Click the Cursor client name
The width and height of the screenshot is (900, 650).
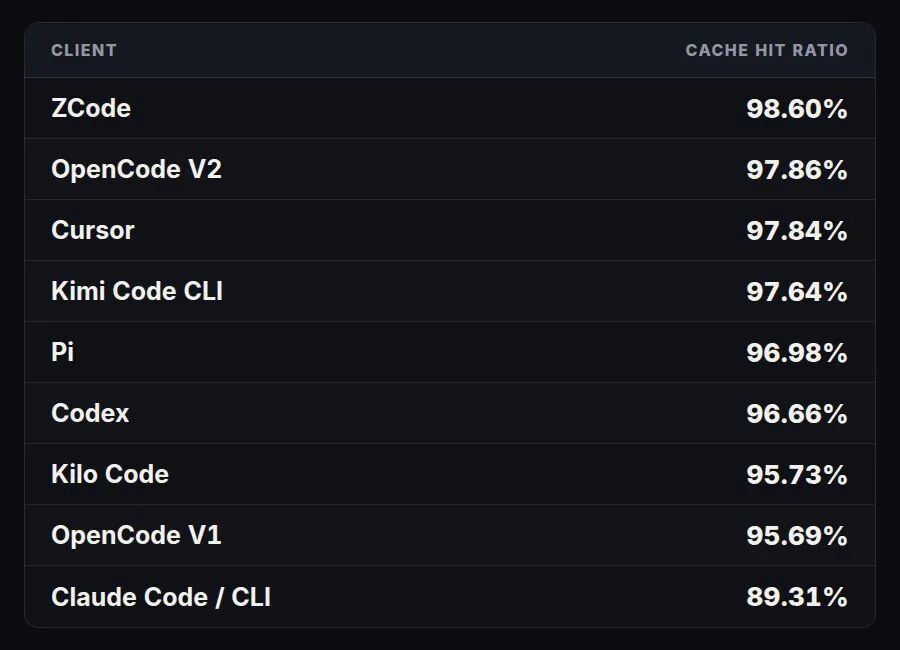coord(92,230)
